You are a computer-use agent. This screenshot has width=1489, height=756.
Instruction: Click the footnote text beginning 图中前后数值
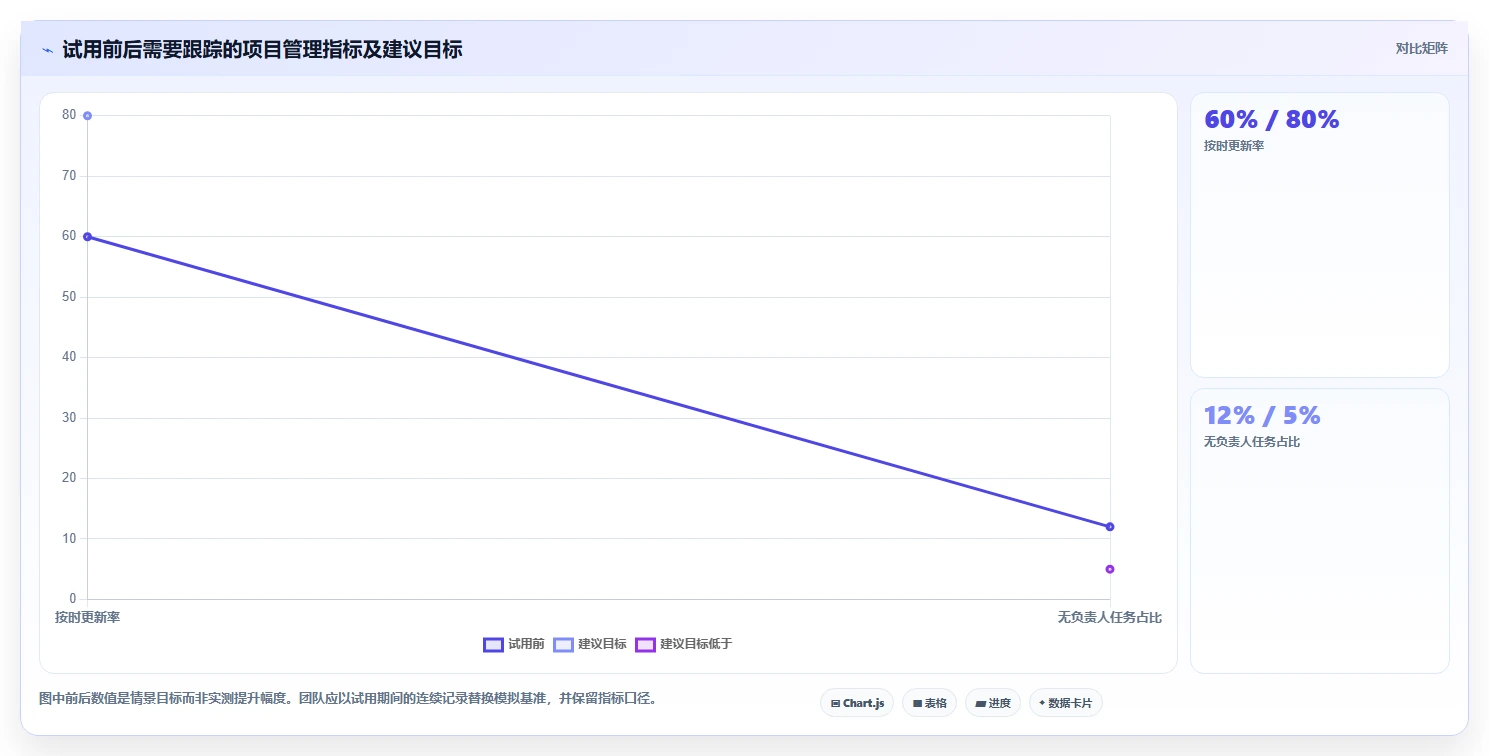pyautogui.click(x=347, y=699)
